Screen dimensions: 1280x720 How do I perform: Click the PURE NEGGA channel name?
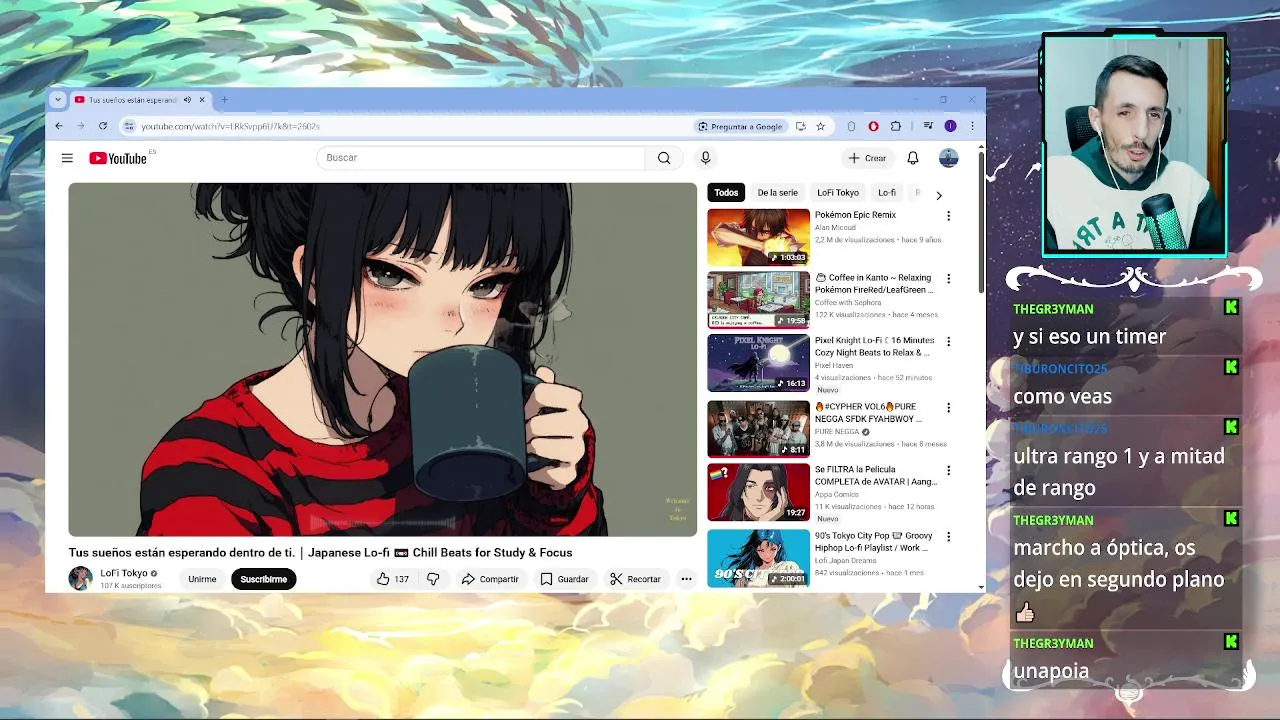click(x=838, y=432)
